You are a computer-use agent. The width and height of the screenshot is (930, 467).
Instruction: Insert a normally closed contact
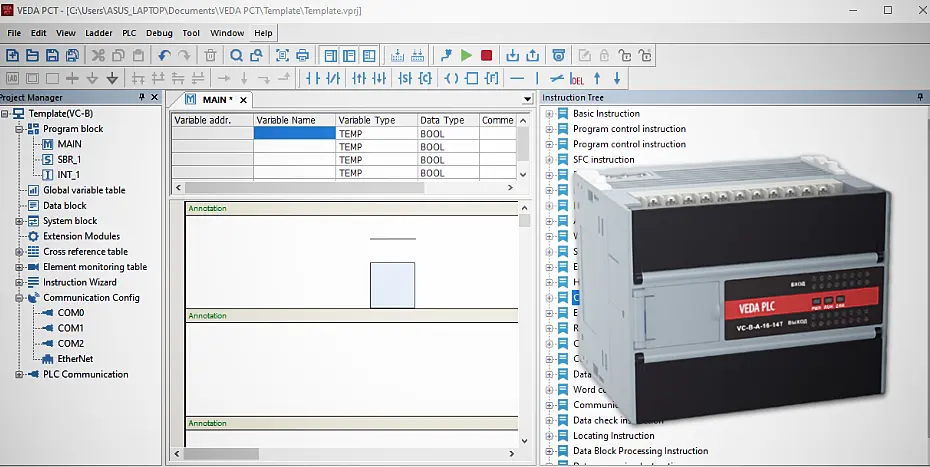333,78
